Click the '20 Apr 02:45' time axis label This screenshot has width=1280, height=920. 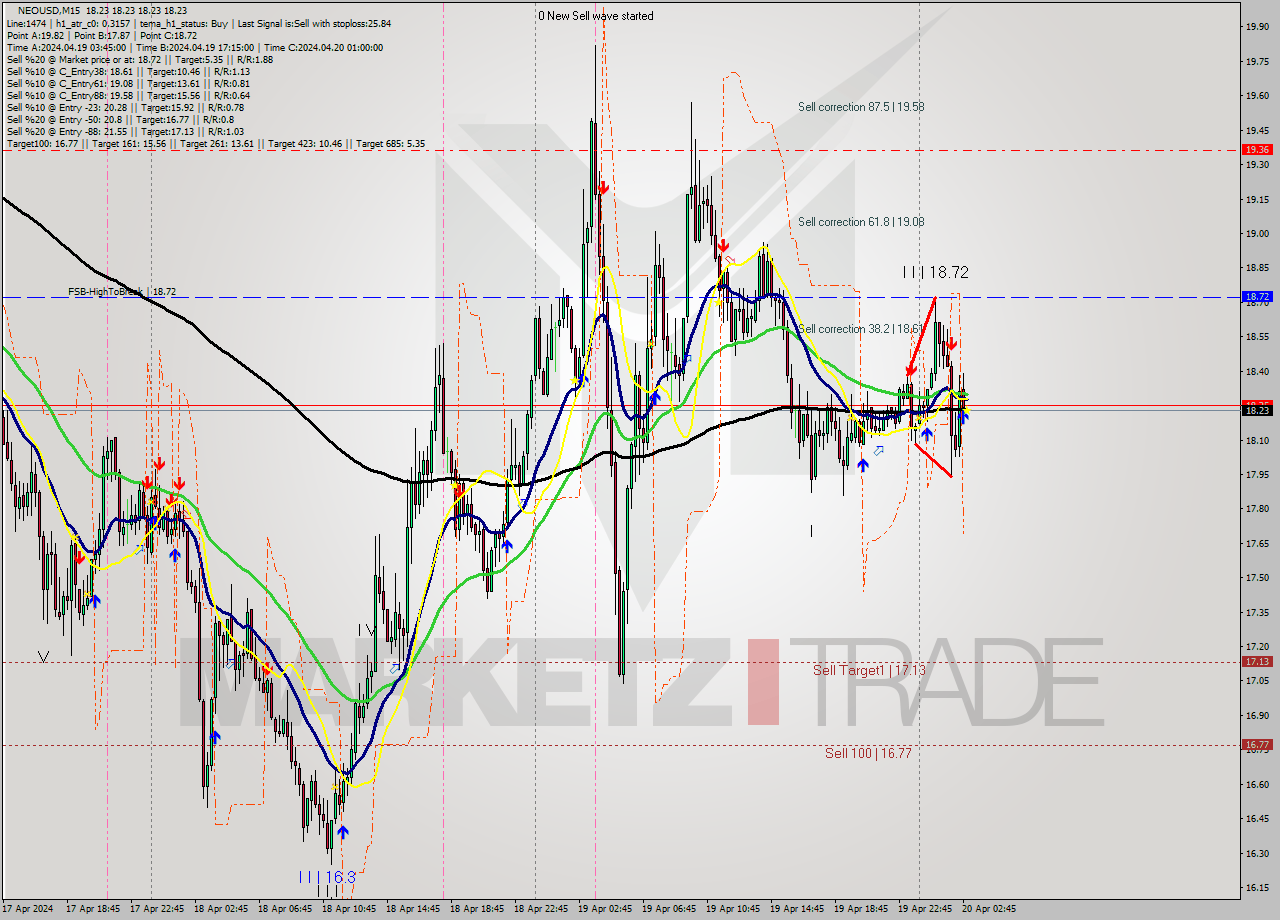coord(988,909)
